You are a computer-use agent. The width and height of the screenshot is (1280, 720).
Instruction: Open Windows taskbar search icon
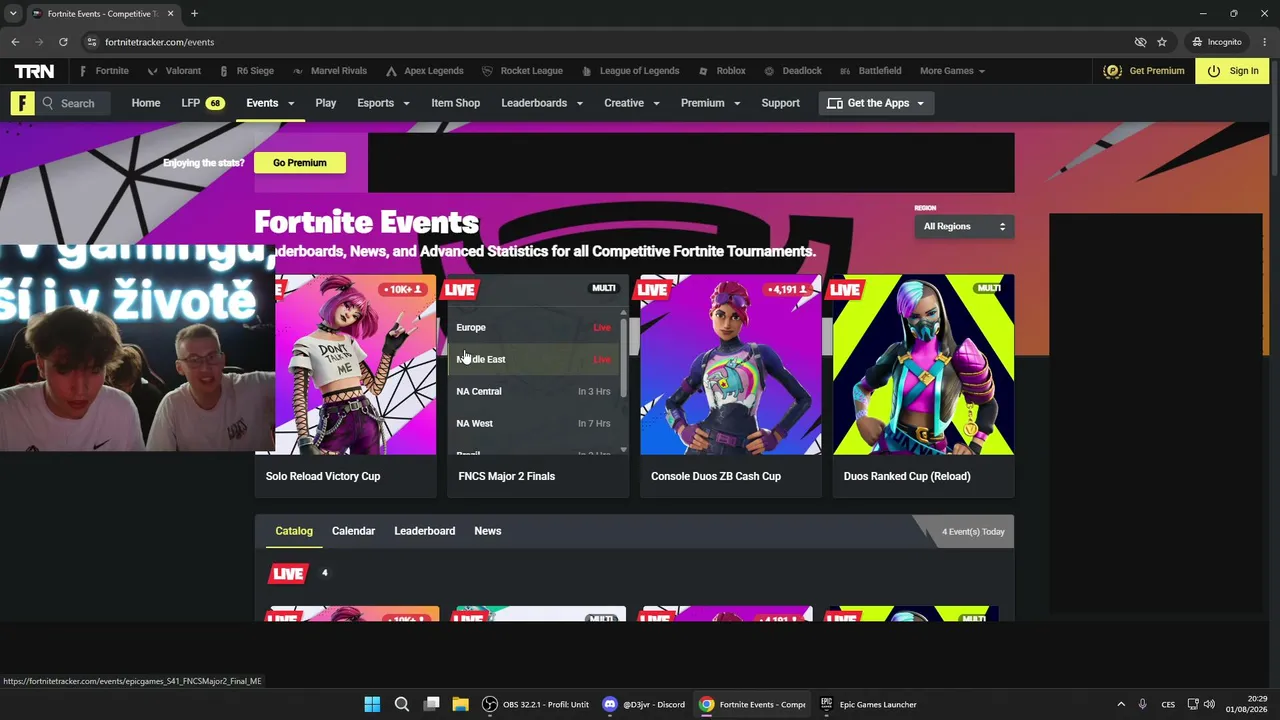coord(402,704)
